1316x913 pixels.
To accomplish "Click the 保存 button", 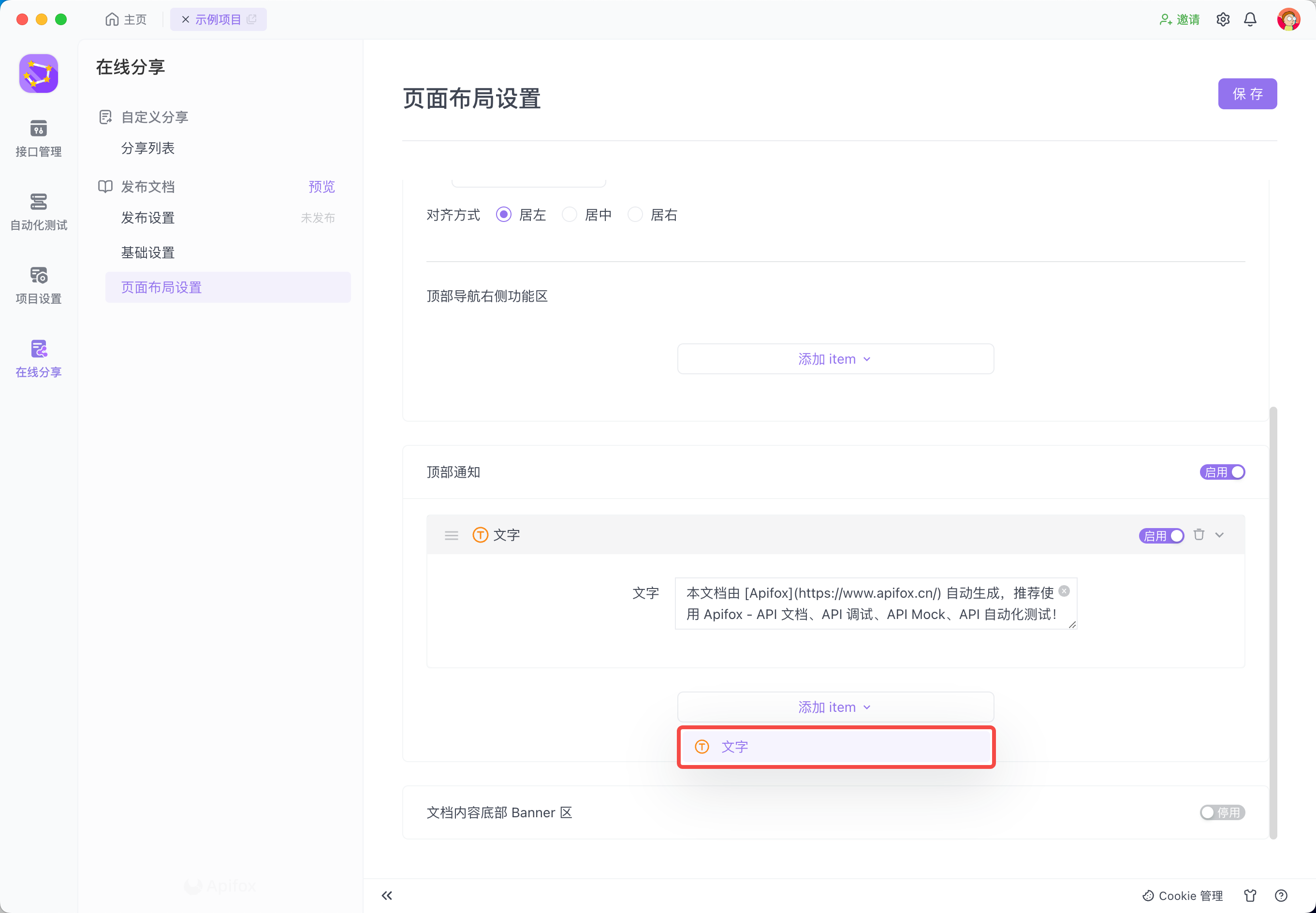I will [1247, 94].
